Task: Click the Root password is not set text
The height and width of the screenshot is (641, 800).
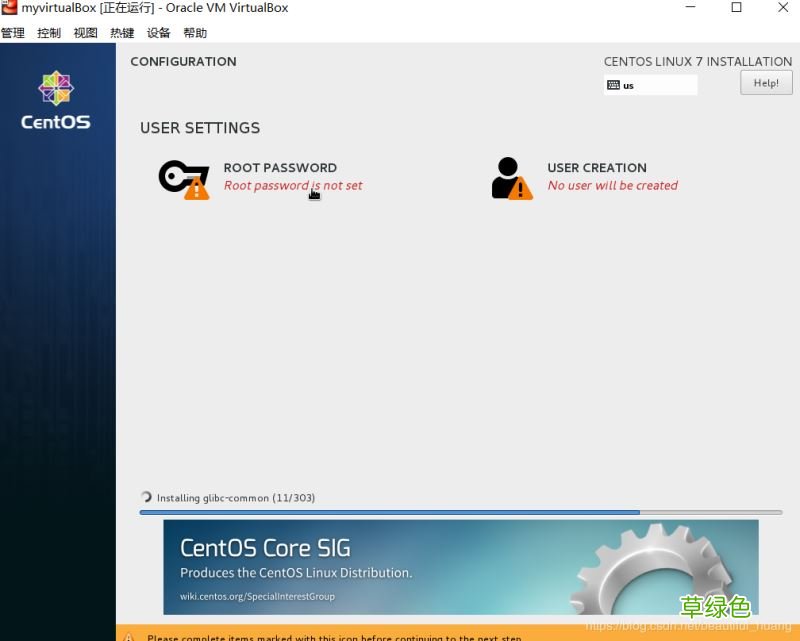Action: (293, 186)
